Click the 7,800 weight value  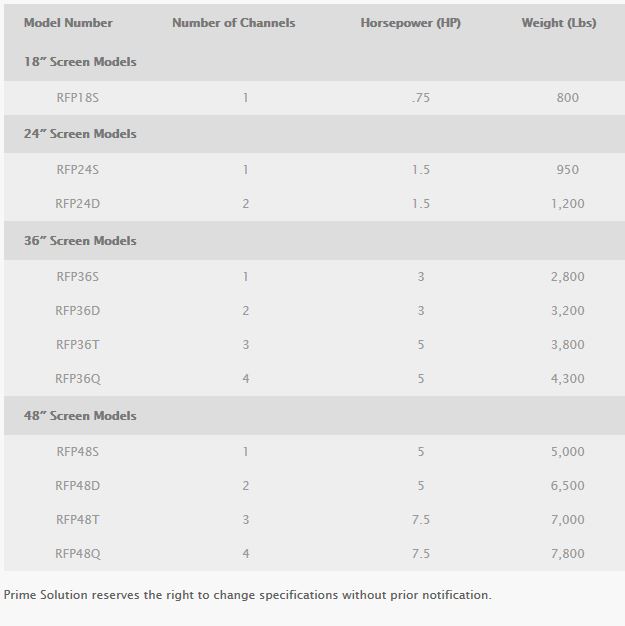click(x=567, y=554)
